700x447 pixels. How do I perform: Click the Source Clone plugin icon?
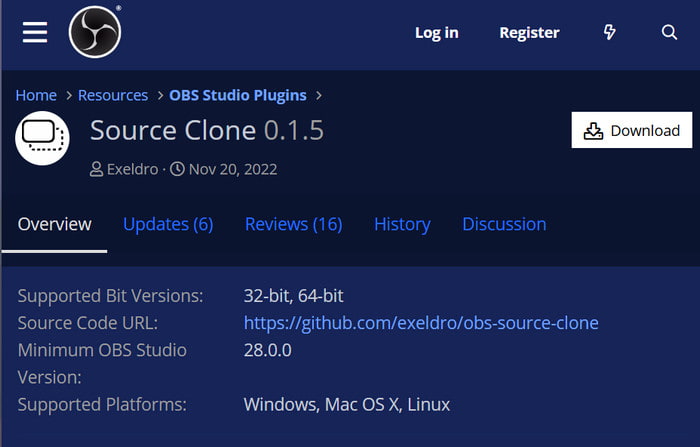42,138
